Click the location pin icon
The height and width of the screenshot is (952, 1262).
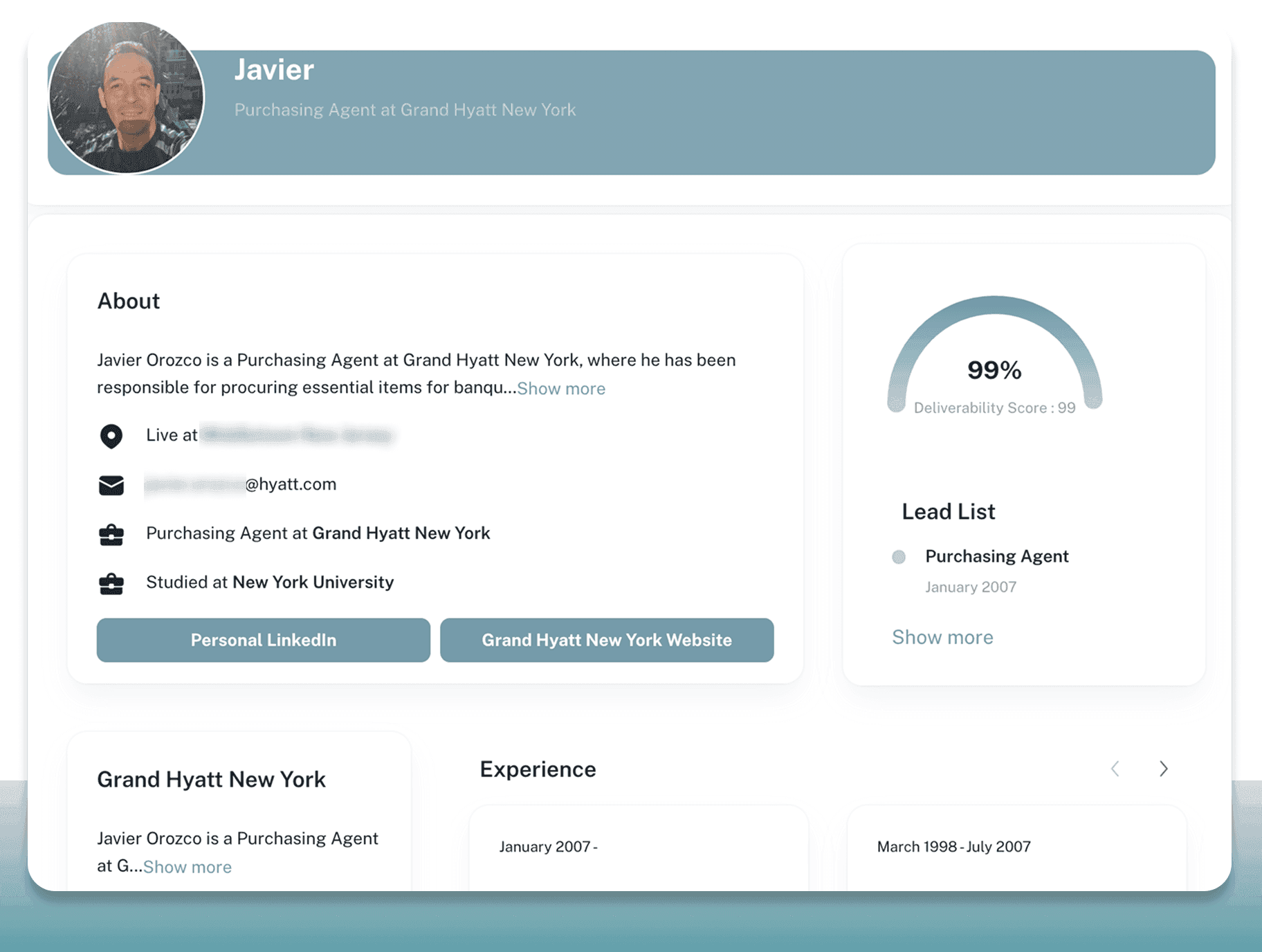pyautogui.click(x=111, y=436)
